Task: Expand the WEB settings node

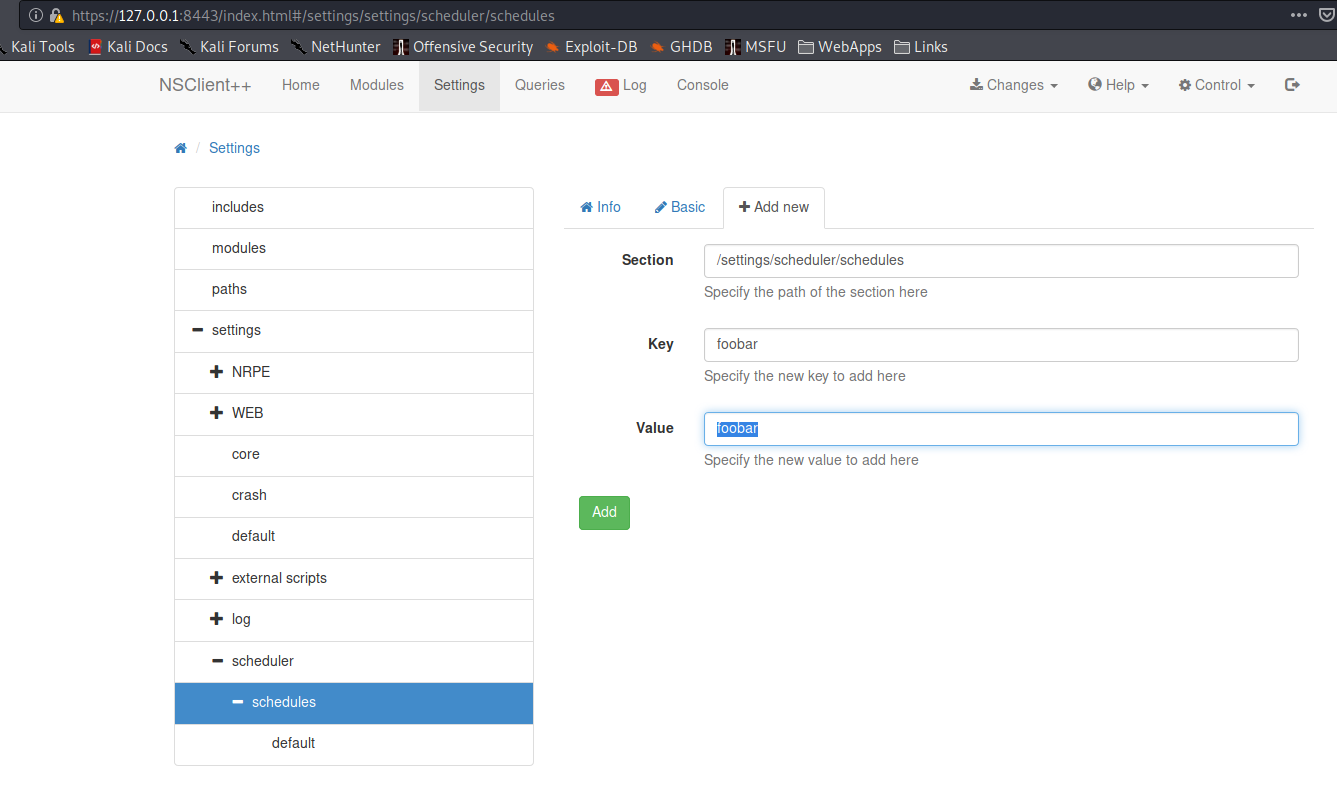Action: (x=216, y=412)
